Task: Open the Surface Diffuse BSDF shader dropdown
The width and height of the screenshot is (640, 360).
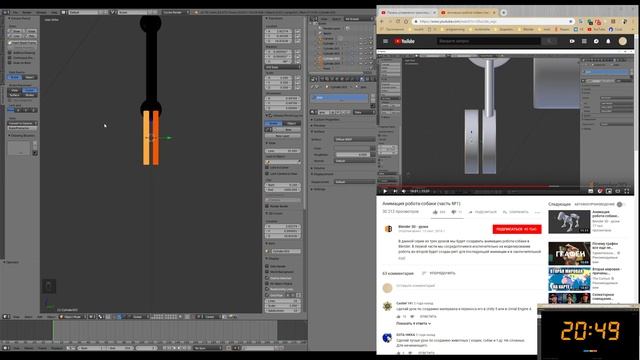Action: tap(354, 139)
